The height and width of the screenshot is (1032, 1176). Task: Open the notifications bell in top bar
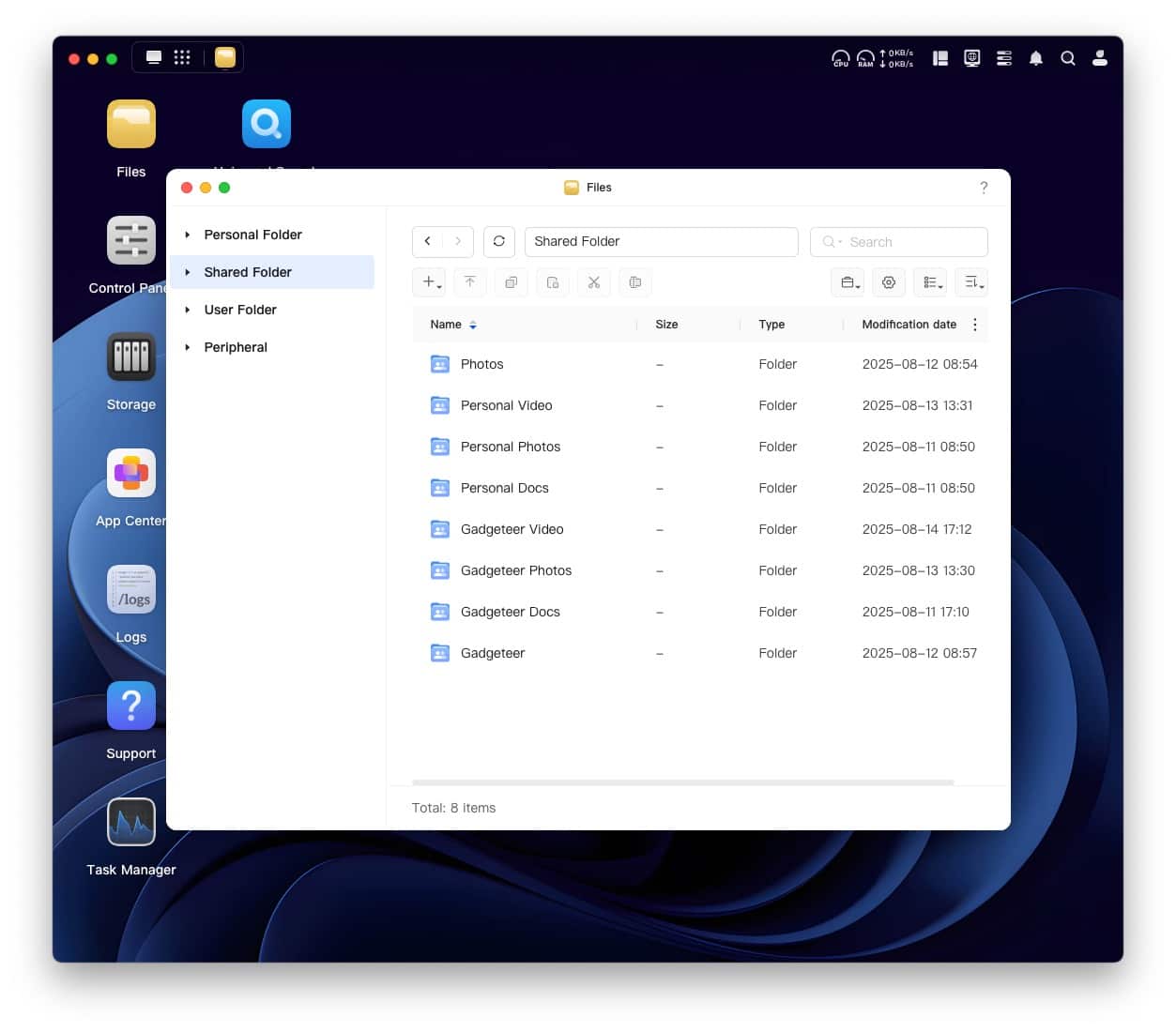(1036, 58)
